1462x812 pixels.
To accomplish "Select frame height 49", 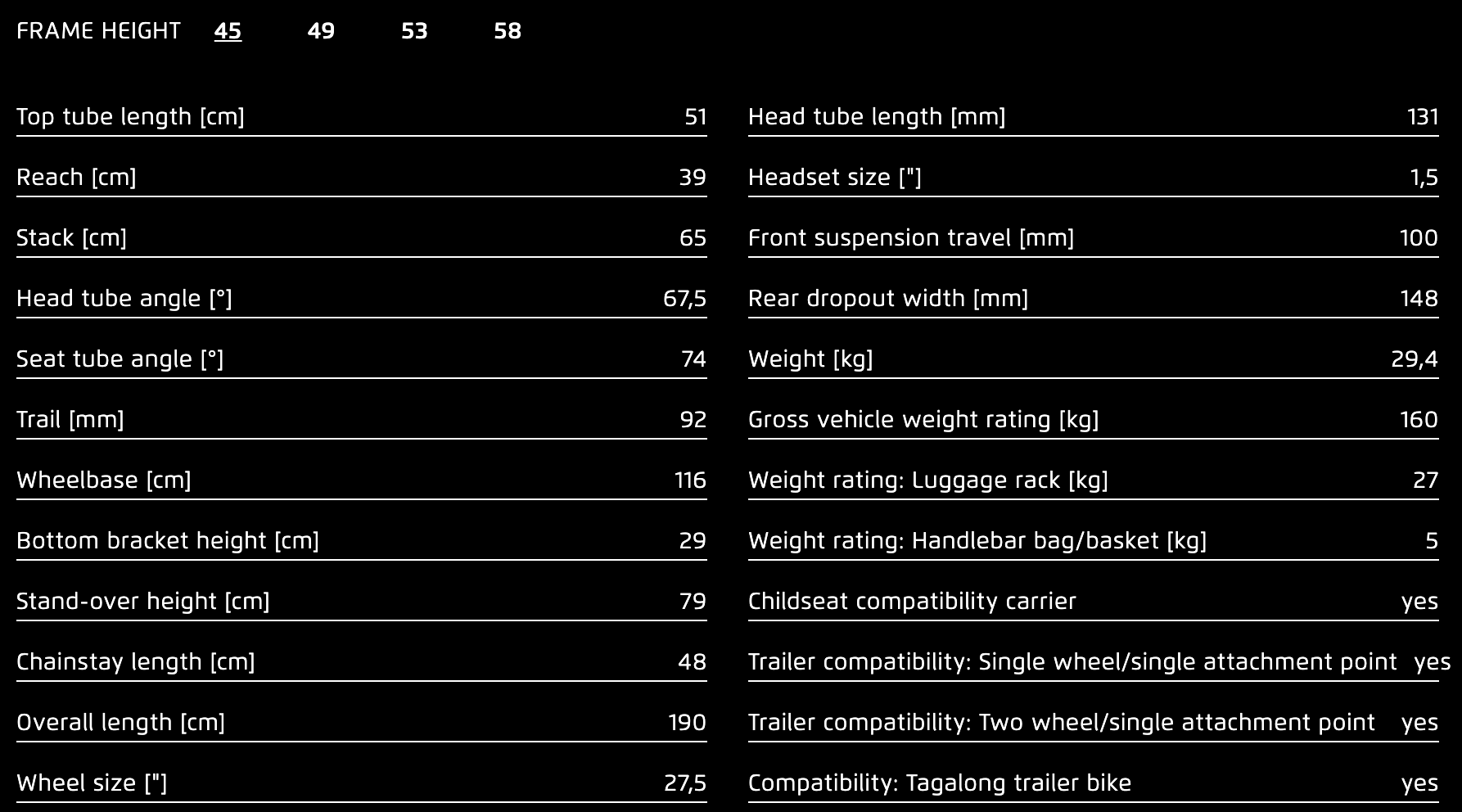I will click(x=321, y=31).
